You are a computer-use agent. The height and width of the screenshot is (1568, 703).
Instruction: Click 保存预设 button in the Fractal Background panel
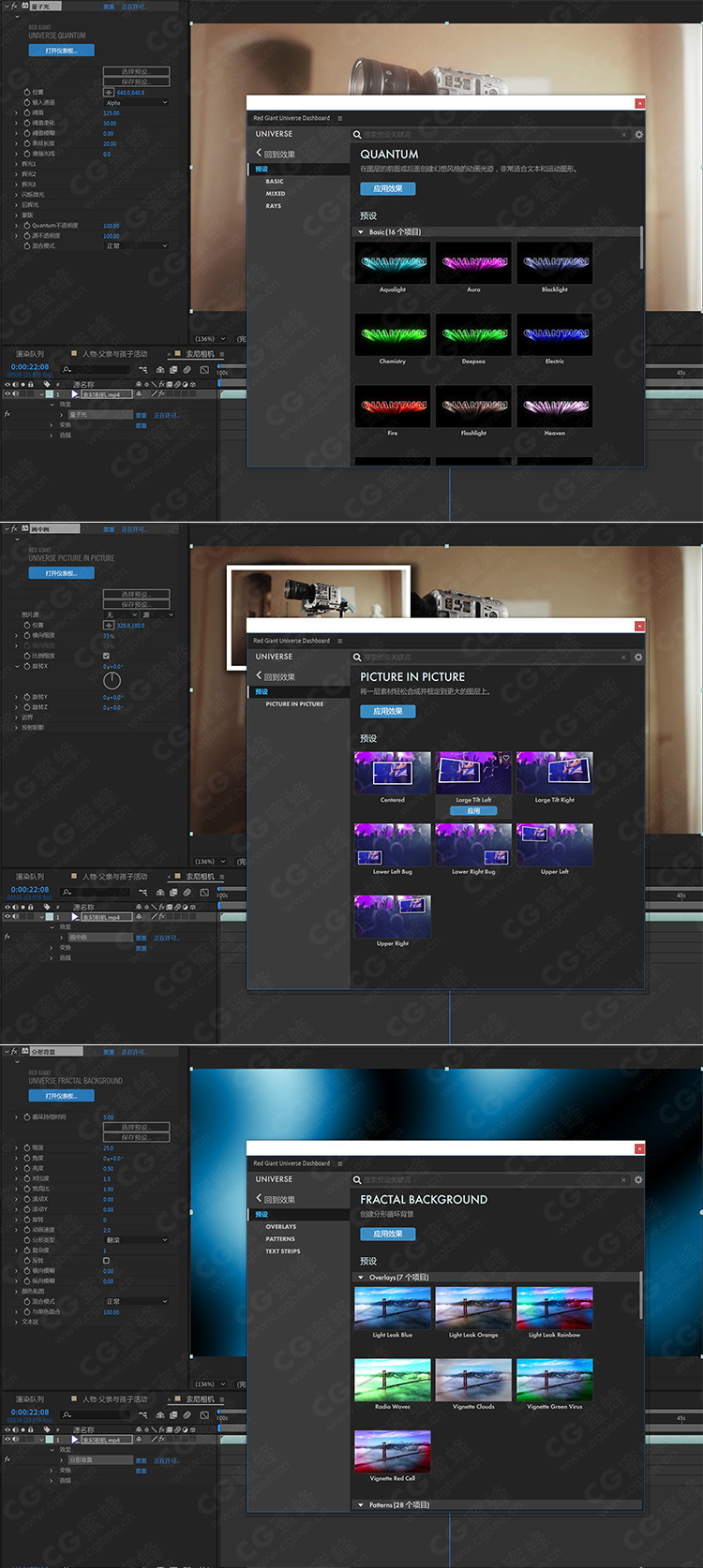click(136, 1137)
